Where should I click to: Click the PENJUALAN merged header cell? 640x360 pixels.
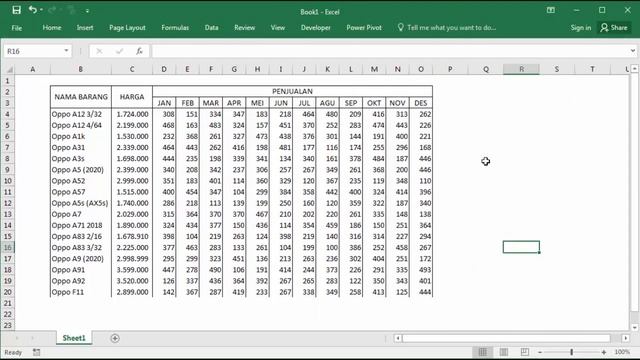292,91
